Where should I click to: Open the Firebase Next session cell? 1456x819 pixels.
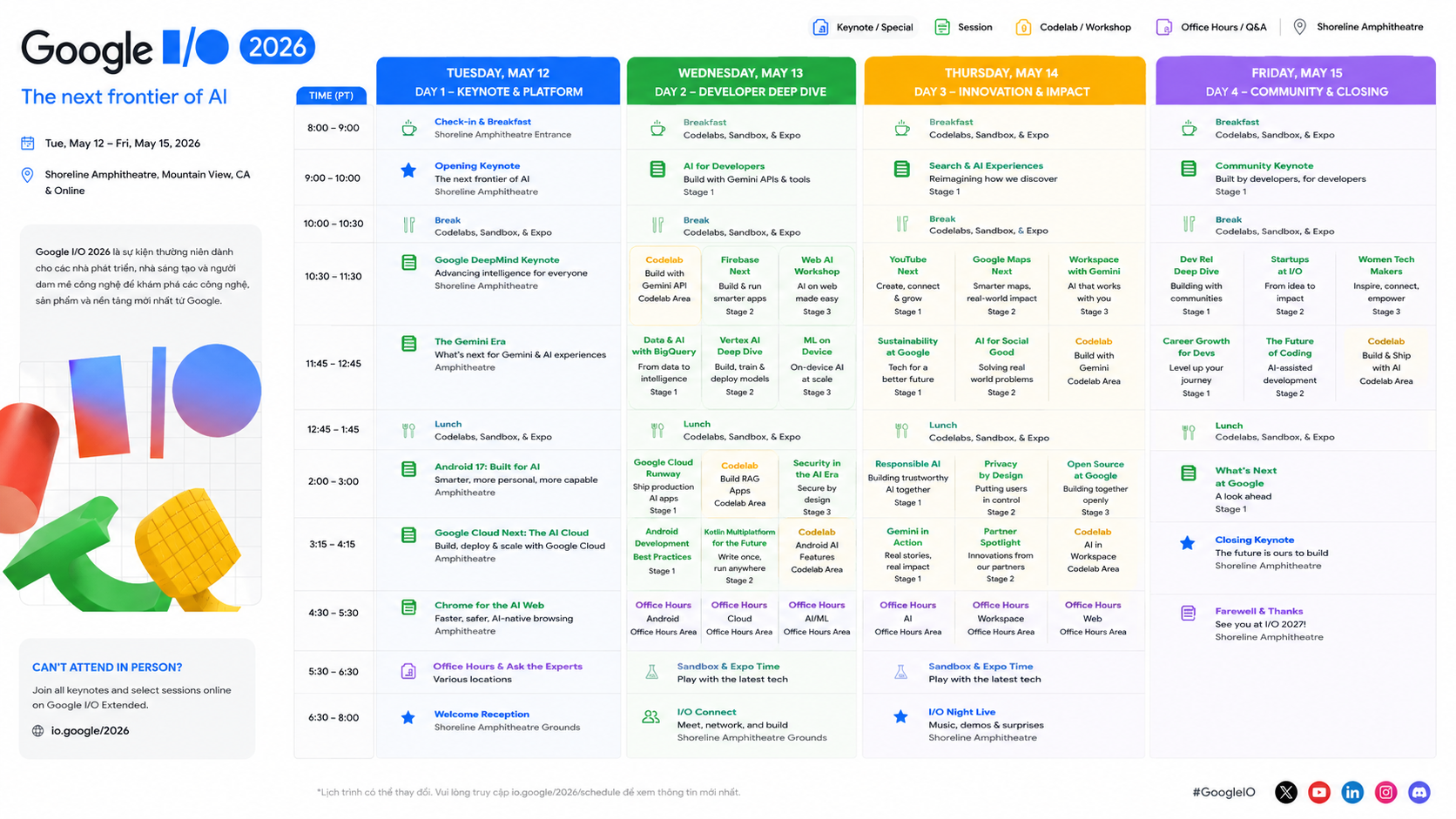click(x=740, y=285)
